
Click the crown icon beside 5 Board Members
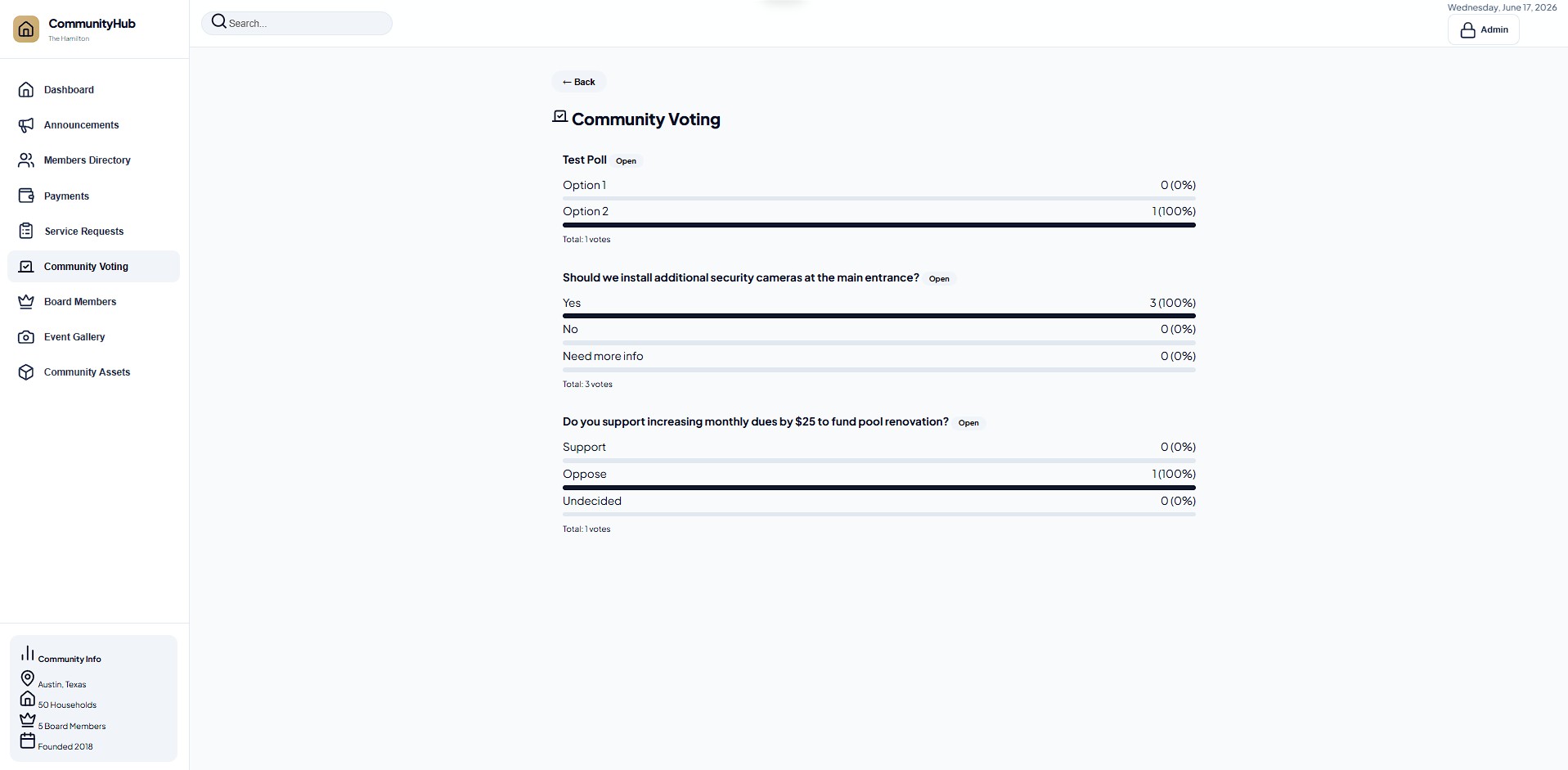coord(28,719)
